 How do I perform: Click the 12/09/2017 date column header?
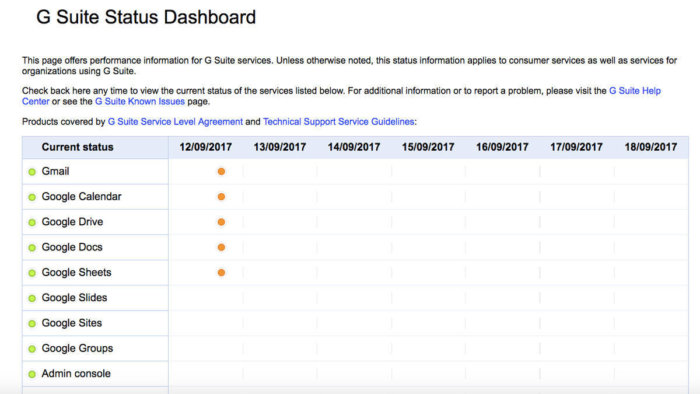pyautogui.click(x=205, y=147)
